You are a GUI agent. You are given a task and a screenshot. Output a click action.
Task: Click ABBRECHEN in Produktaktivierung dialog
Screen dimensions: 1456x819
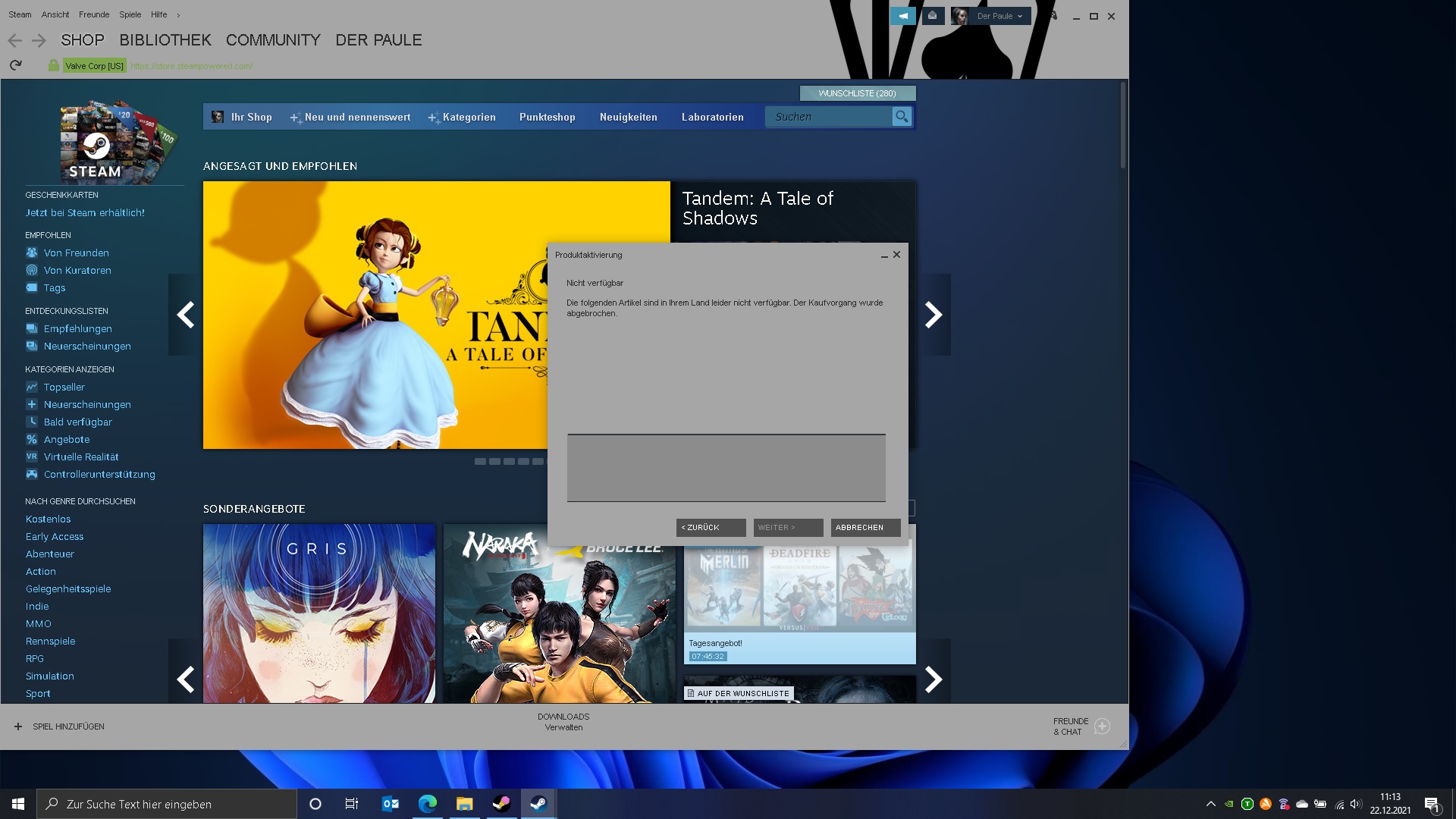point(865,528)
